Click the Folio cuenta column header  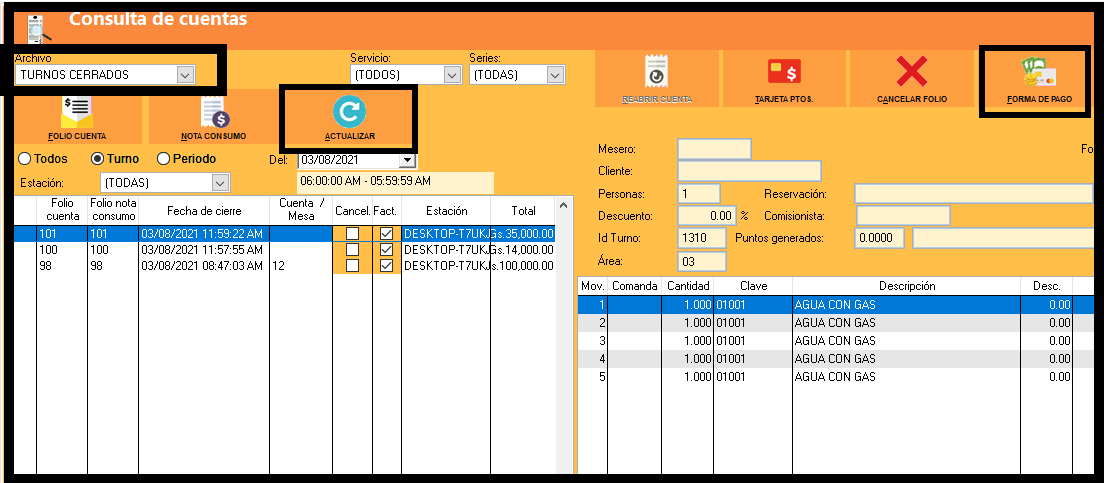click(63, 210)
